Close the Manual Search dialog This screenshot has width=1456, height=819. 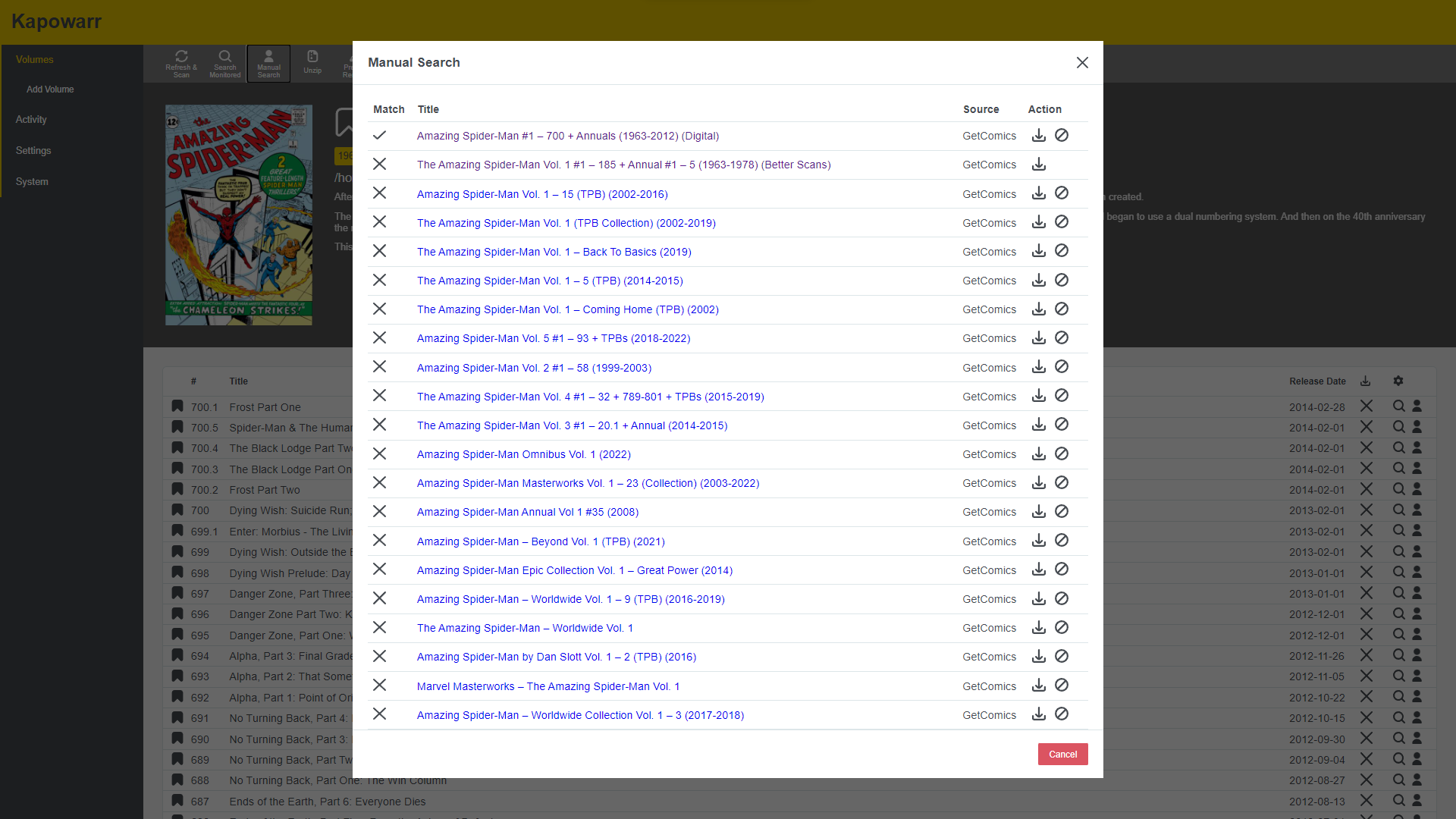pos(1082,63)
